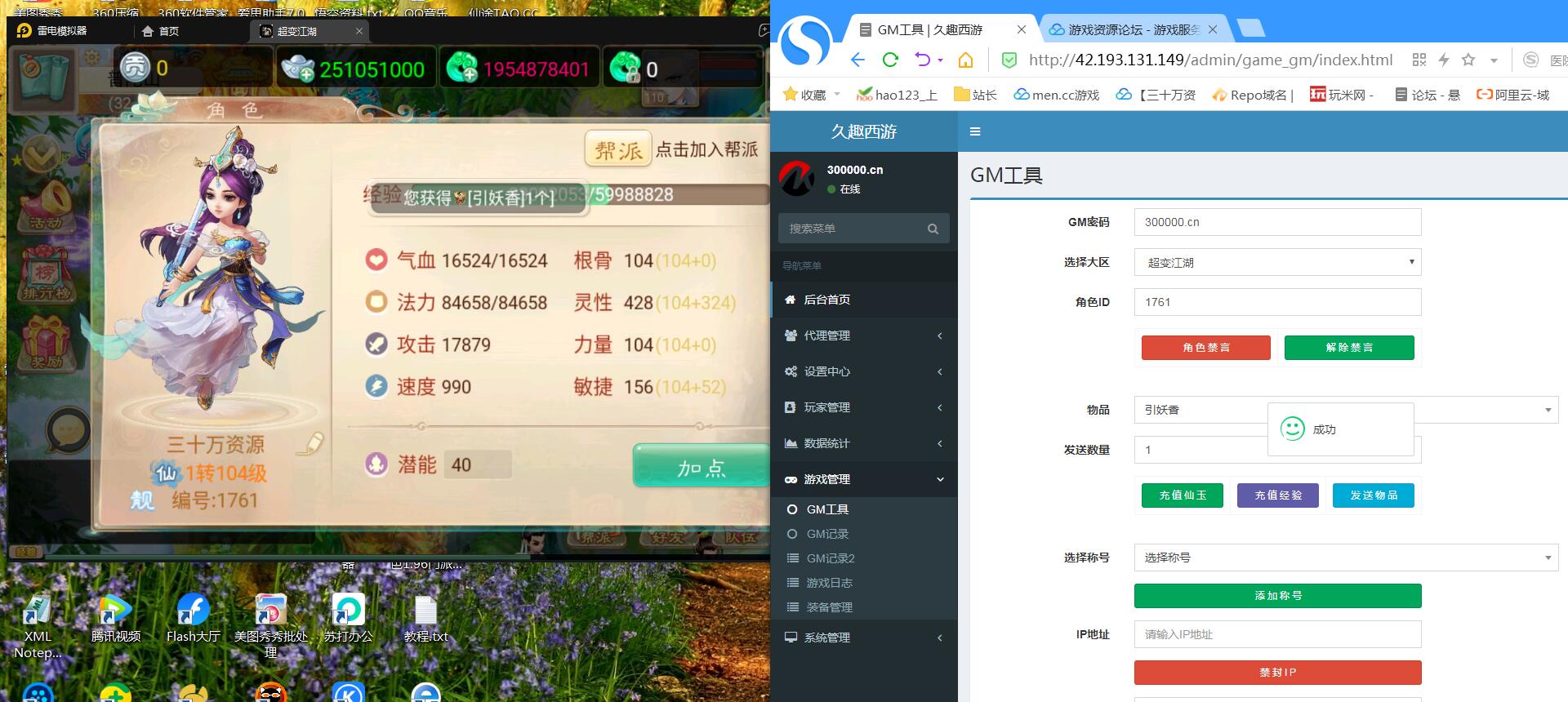This screenshot has height=702, width=1568.
Task: Click the search icon in menu search box
Action: (933, 229)
